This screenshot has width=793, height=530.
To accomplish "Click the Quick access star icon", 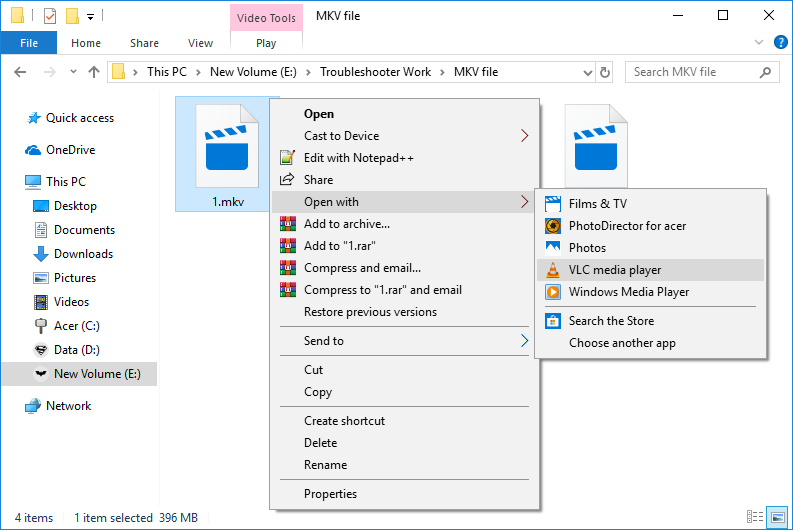I will (33, 118).
